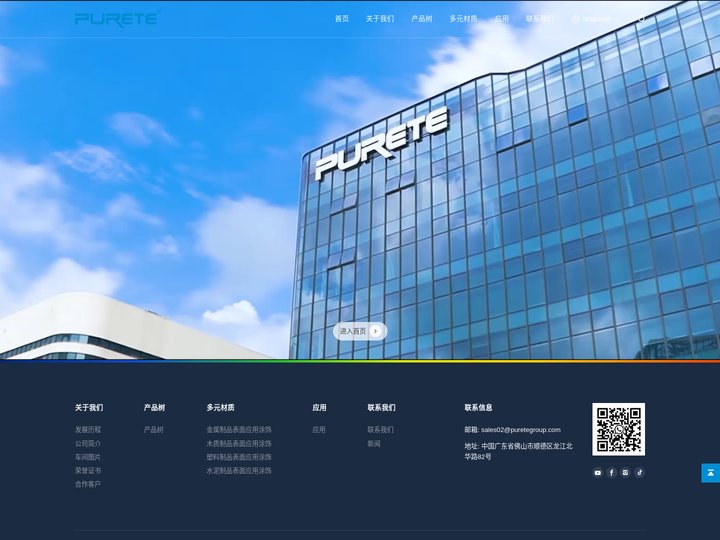This screenshot has height=540, width=720.
Task: Open the YouTube social link
Action: [597, 472]
